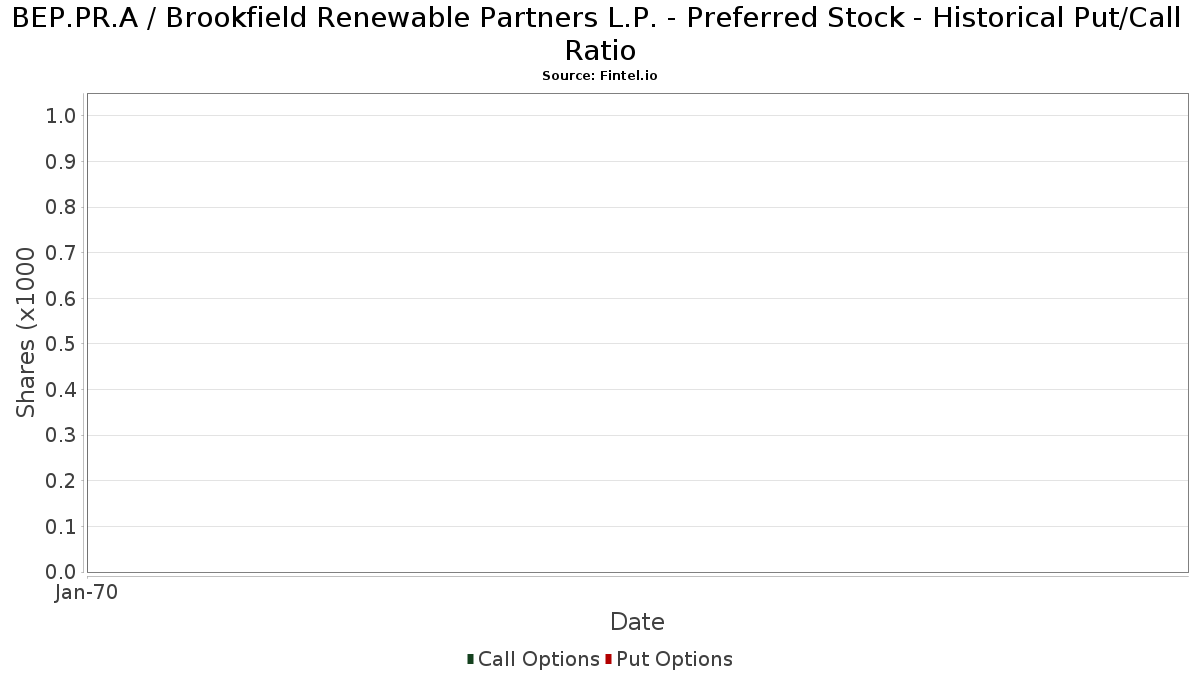The image size is (1200, 675).
Task: Click the 0.9 y-axis tick label
Action: click(x=61, y=162)
